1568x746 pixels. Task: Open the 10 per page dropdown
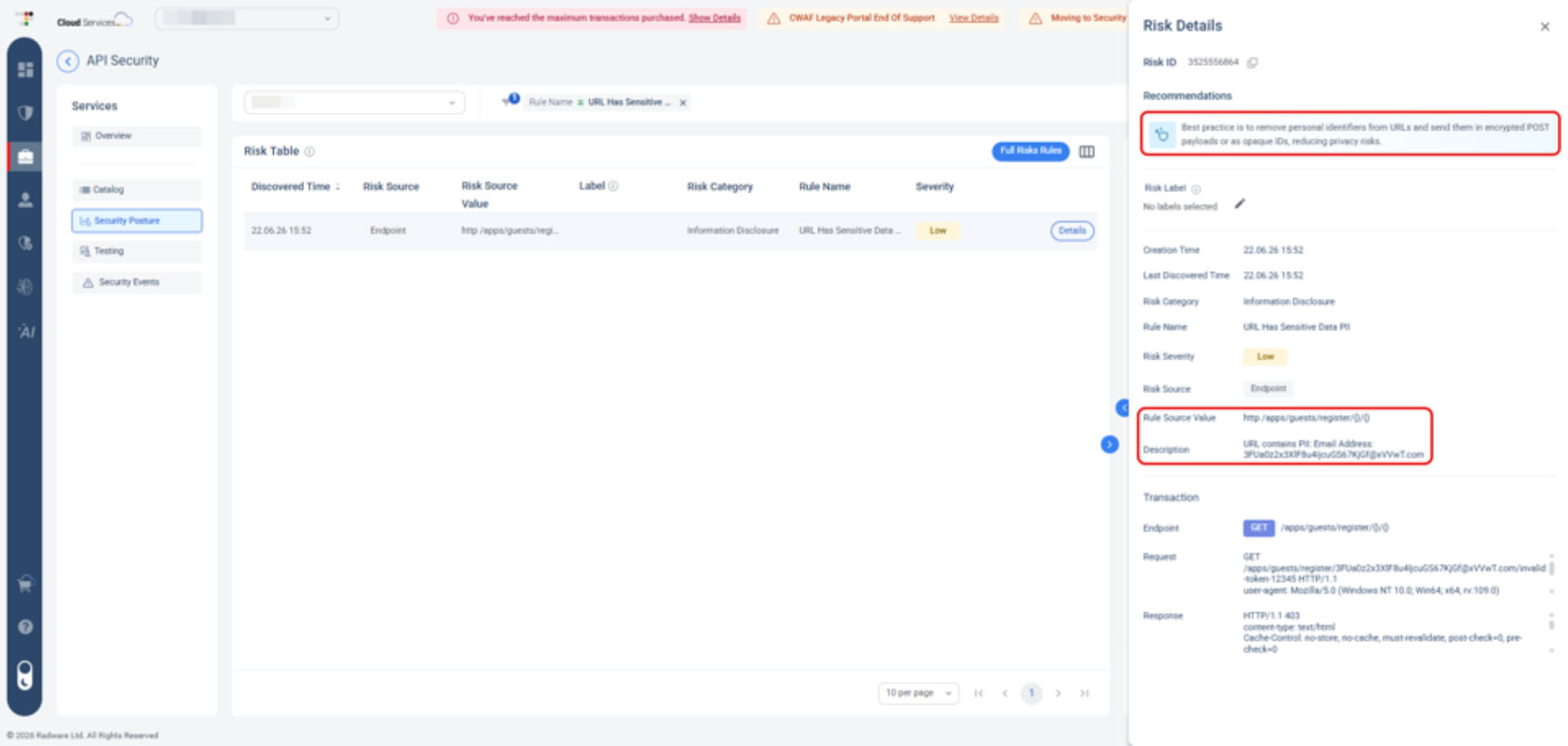pyautogui.click(x=919, y=693)
